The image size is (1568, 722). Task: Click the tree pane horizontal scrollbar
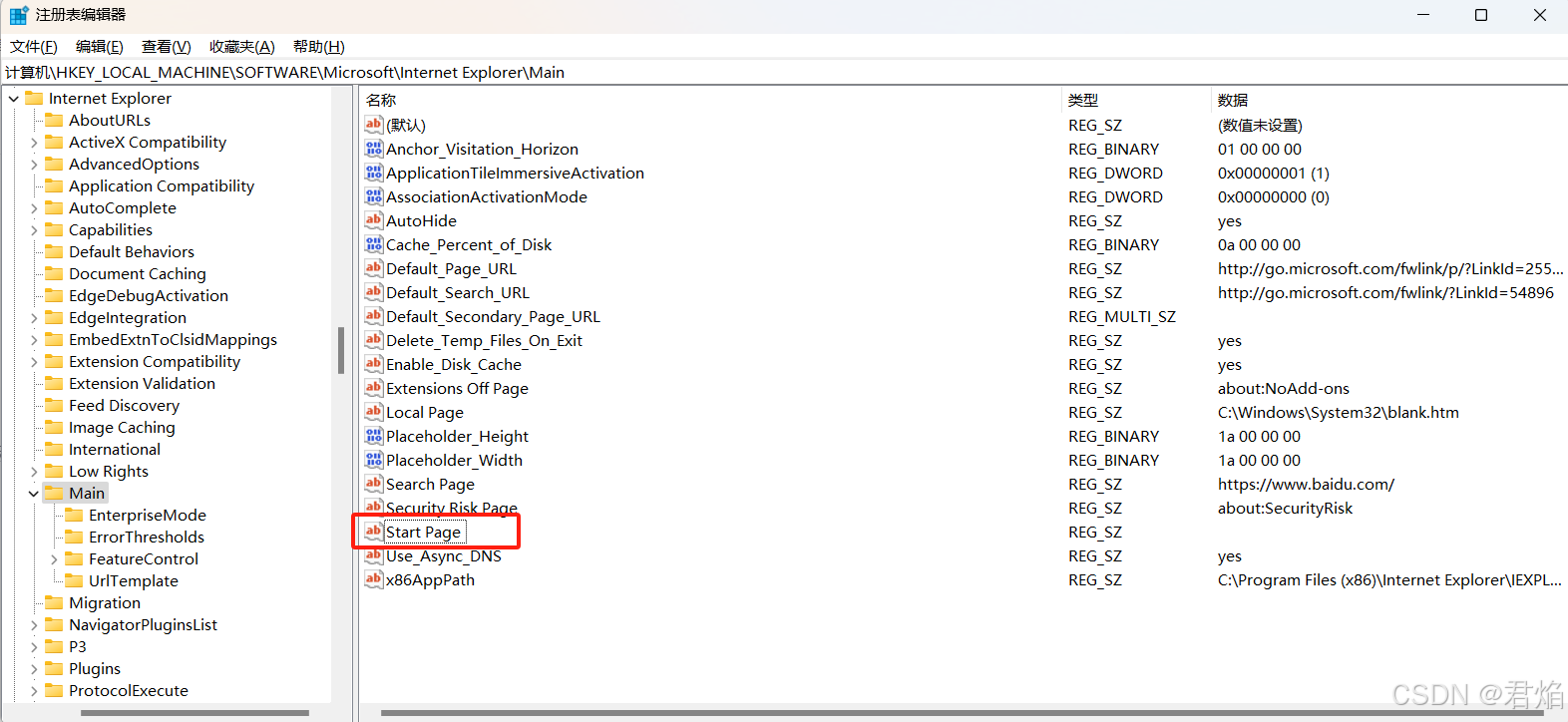pyautogui.click(x=195, y=713)
